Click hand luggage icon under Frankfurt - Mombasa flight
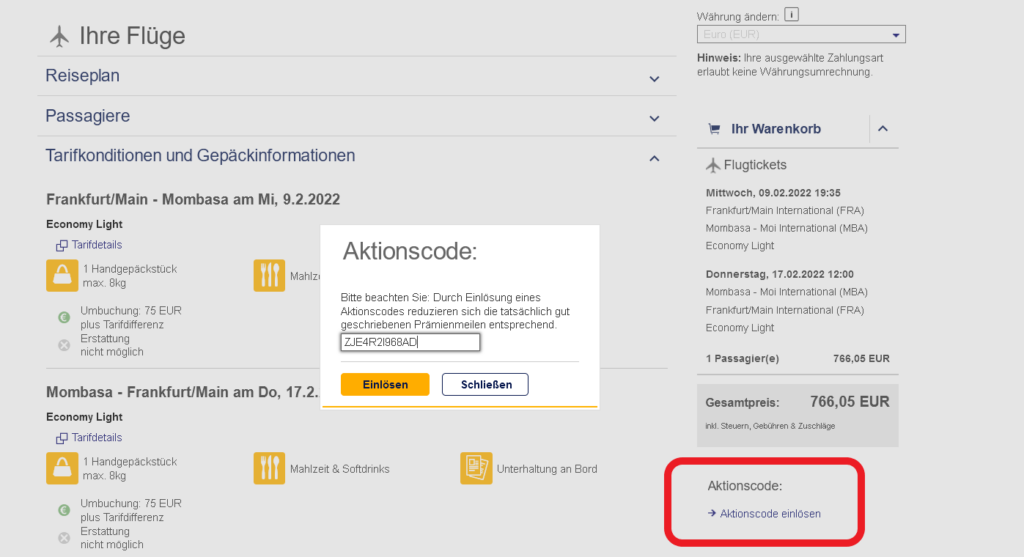 62,275
